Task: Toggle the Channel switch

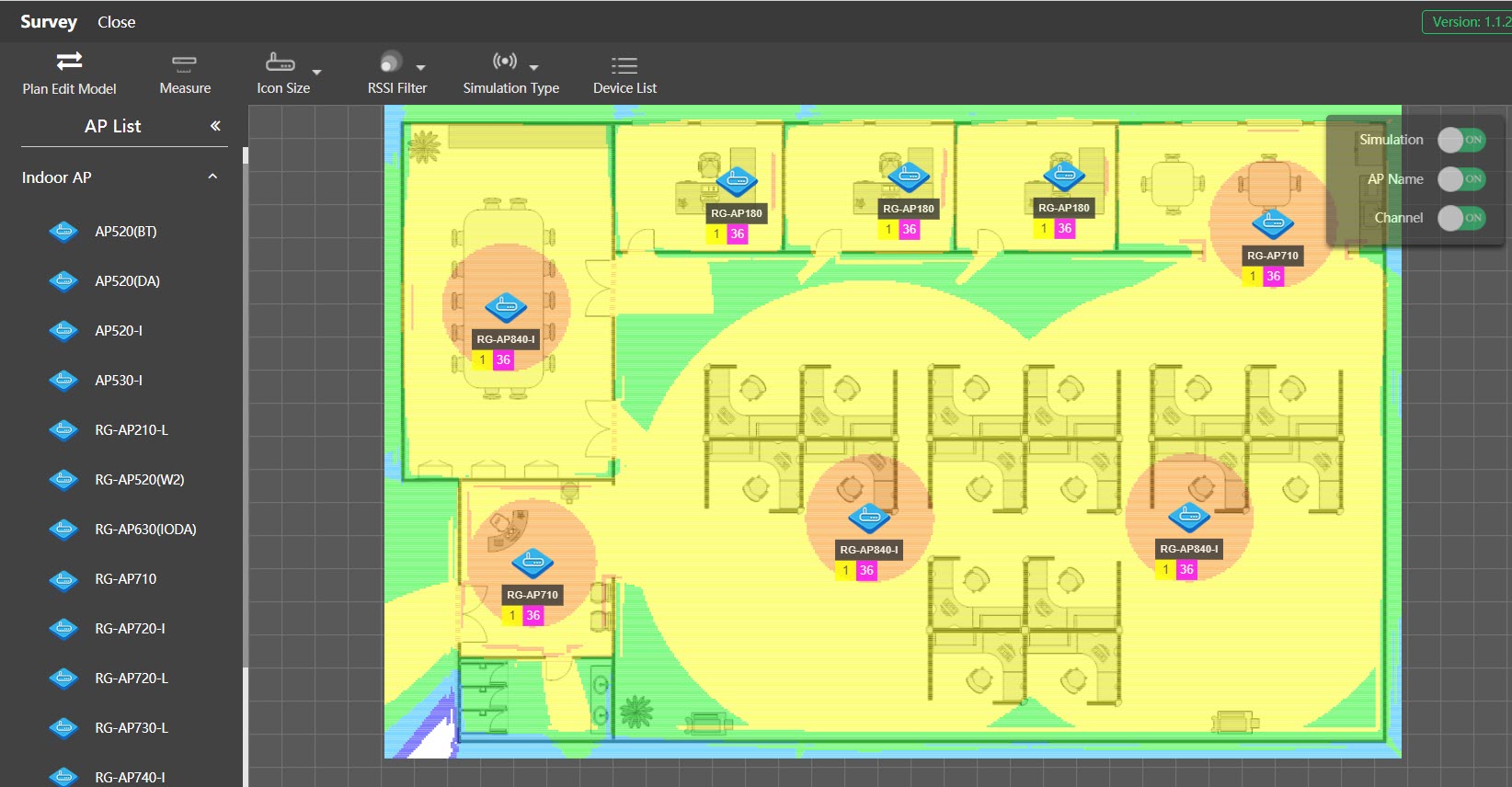Action: click(x=1461, y=218)
